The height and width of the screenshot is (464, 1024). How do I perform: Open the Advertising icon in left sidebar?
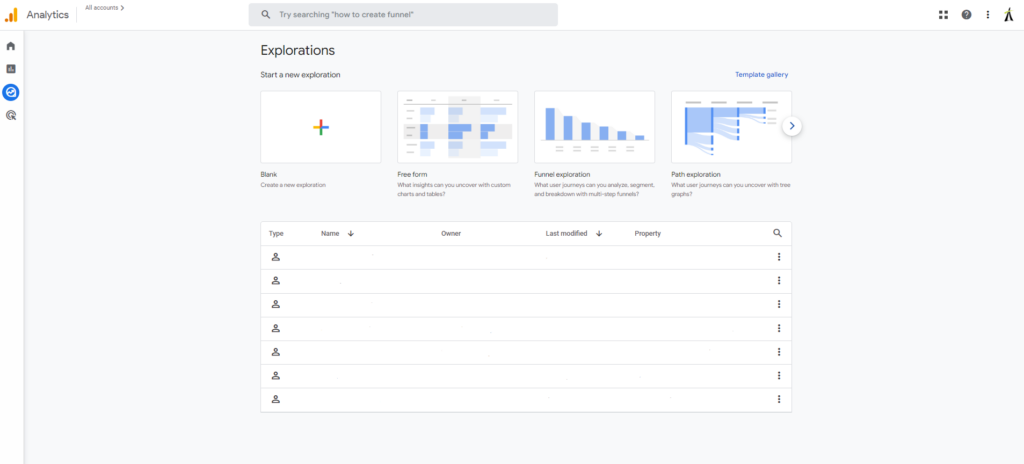(x=11, y=115)
